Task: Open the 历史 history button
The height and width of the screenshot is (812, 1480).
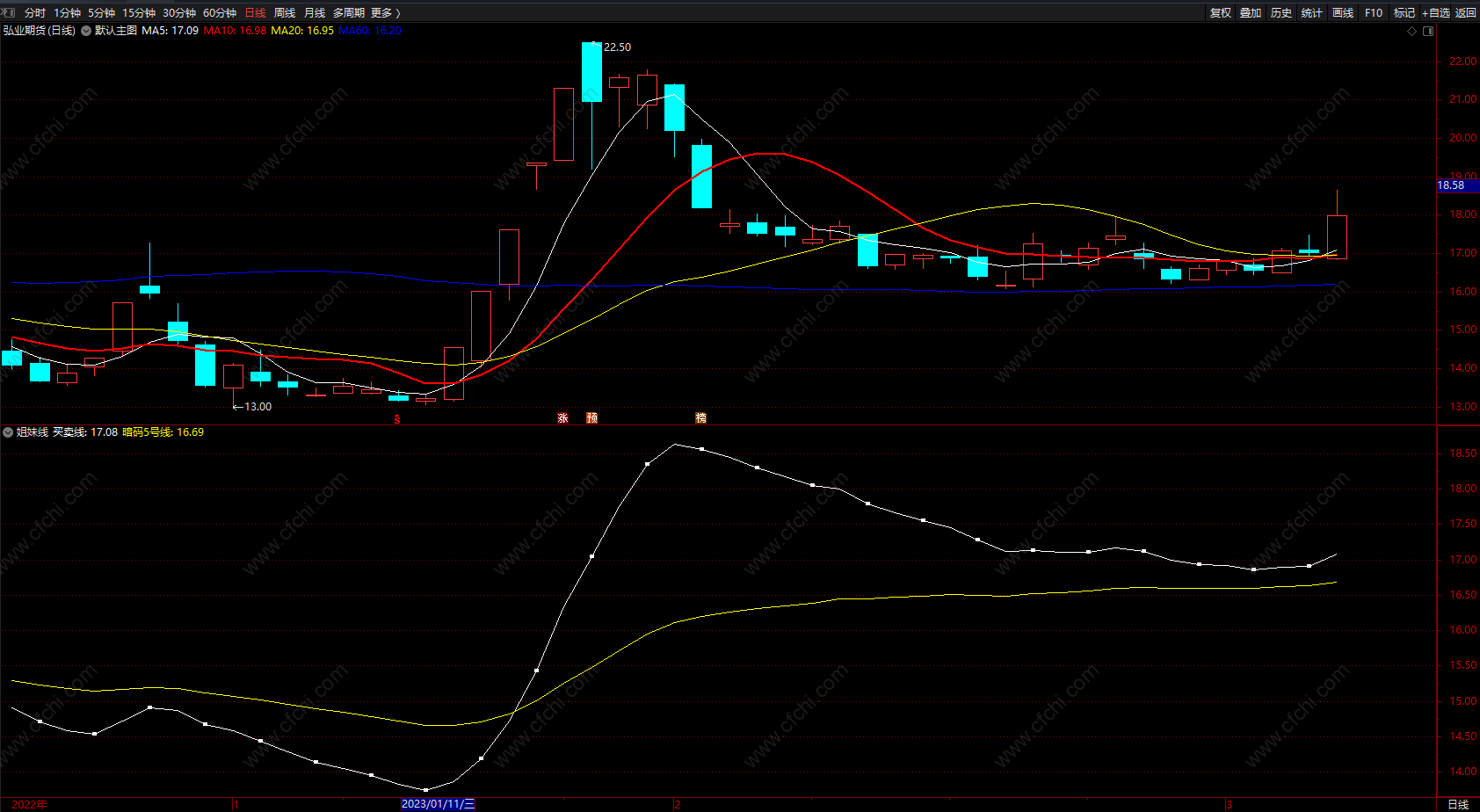Action: (x=1281, y=13)
